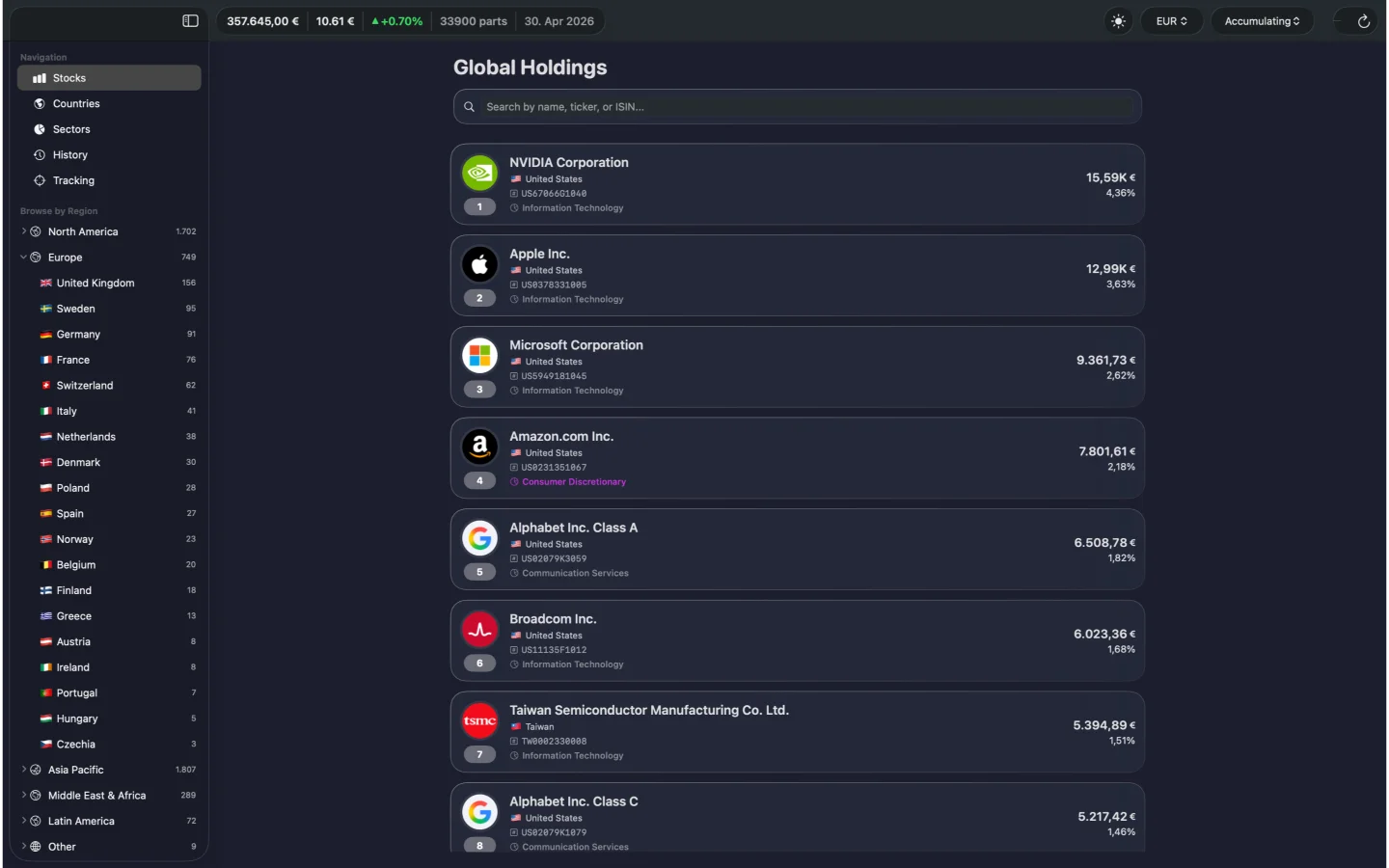This screenshot has height=868, width=1389.
Task: Select Norway in region list
Action: (109, 539)
